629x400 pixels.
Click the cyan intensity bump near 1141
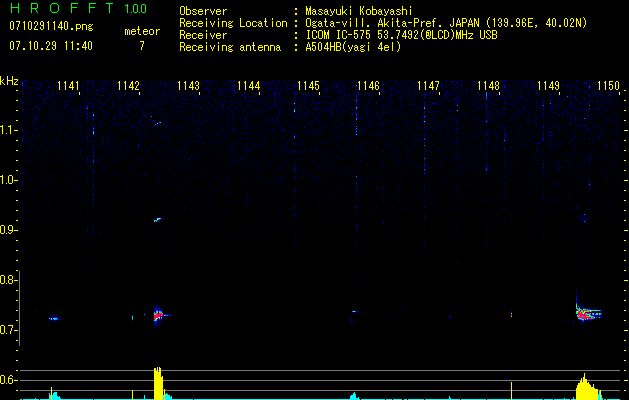pos(54,396)
